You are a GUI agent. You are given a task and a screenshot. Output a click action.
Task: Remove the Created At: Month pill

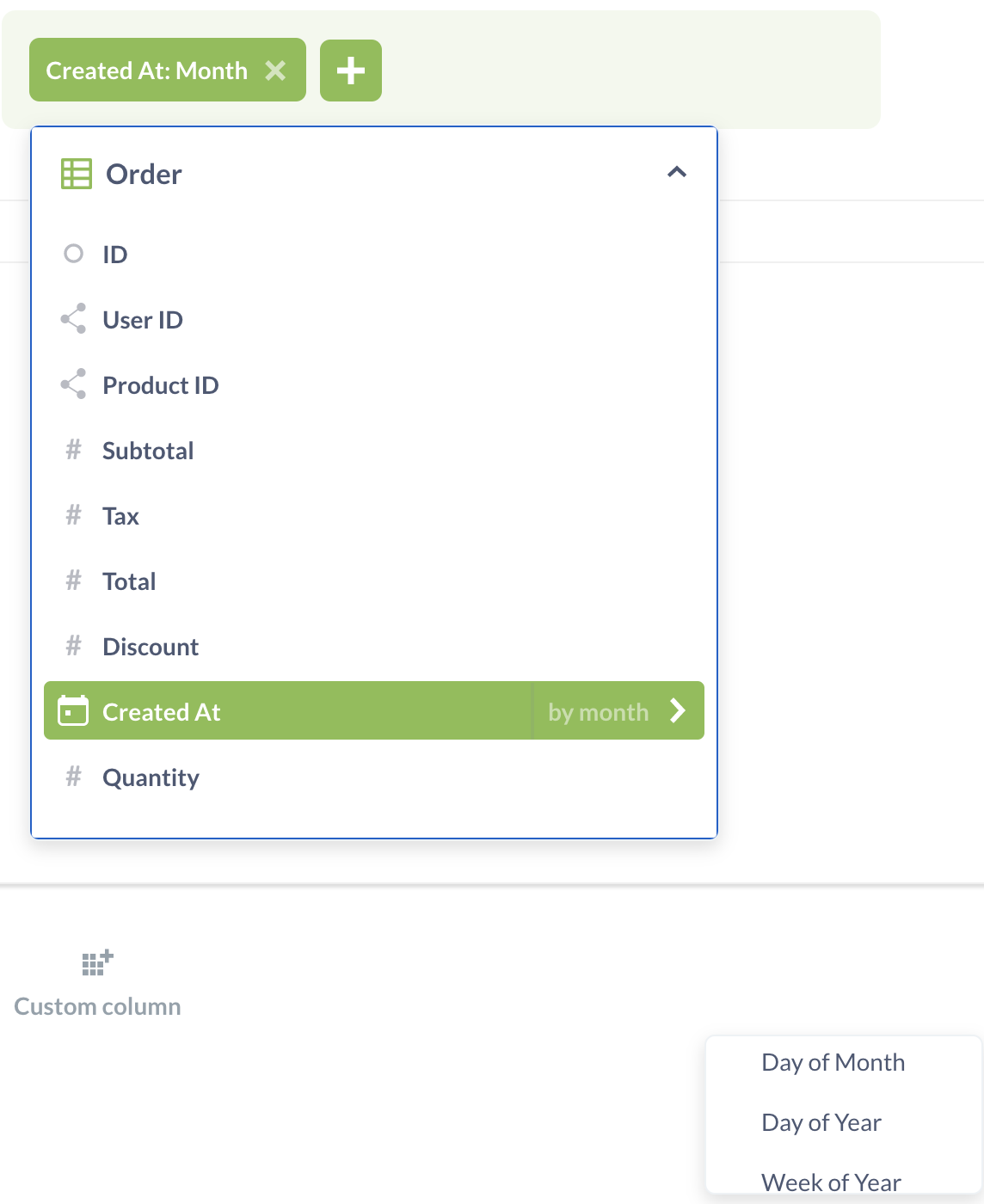coord(276,71)
